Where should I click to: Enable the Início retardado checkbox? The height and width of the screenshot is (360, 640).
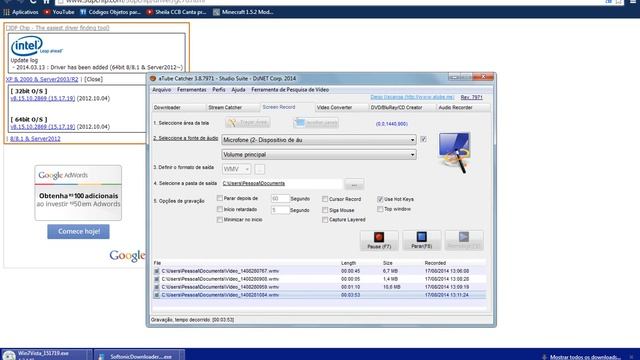tap(220, 209)
